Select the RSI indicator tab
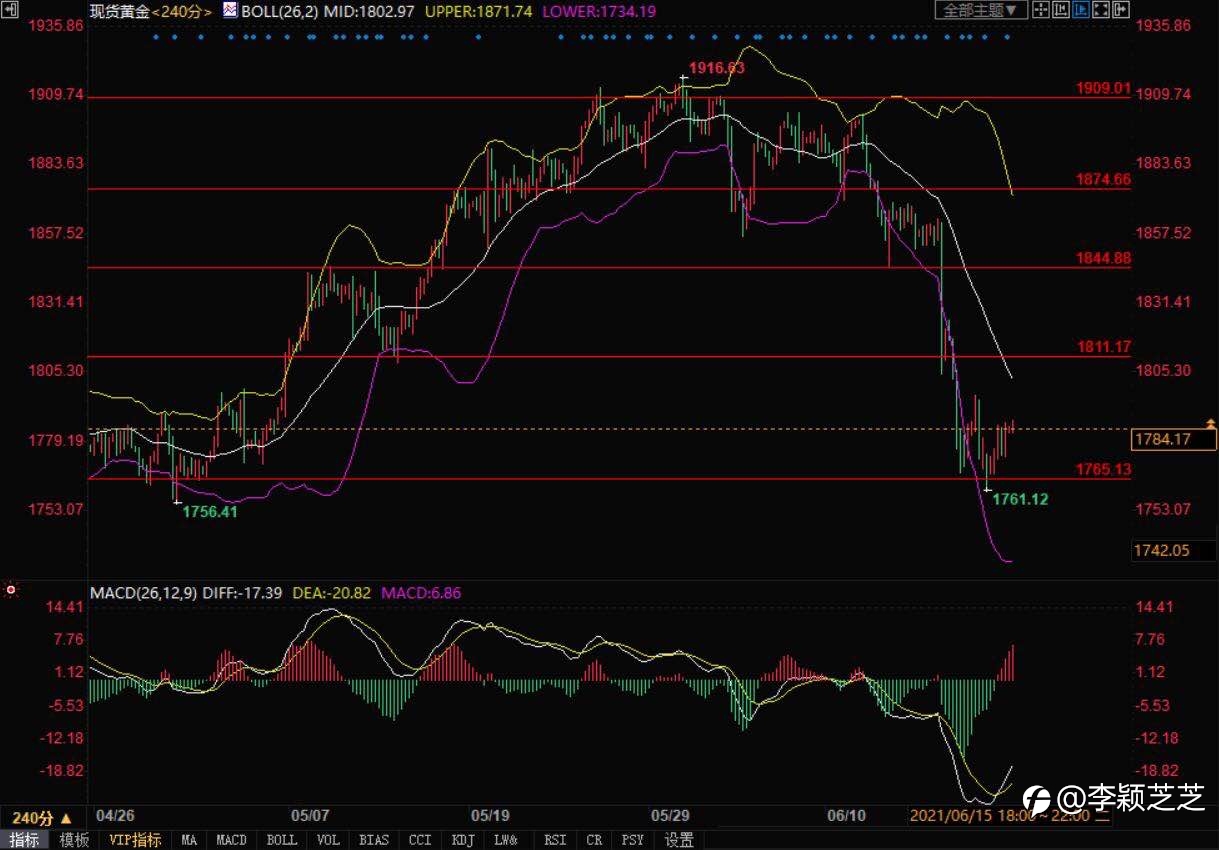This screenshot has width=1219, height=850. tap(555, 841)
